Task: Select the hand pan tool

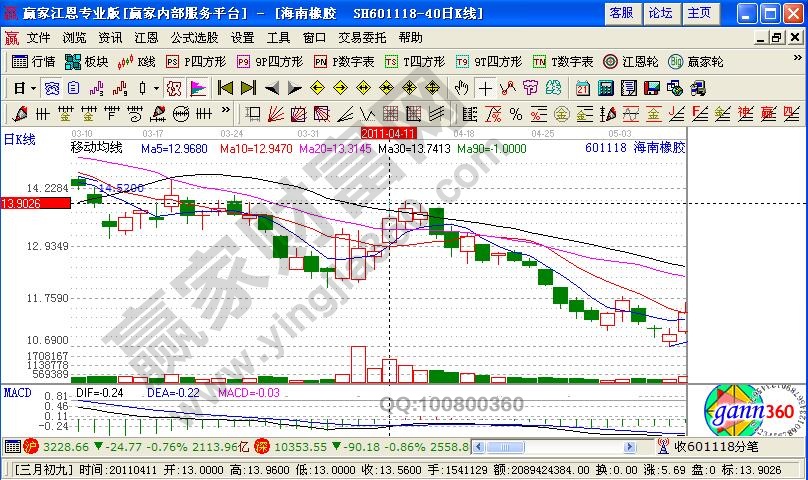Action: (462, 87)
